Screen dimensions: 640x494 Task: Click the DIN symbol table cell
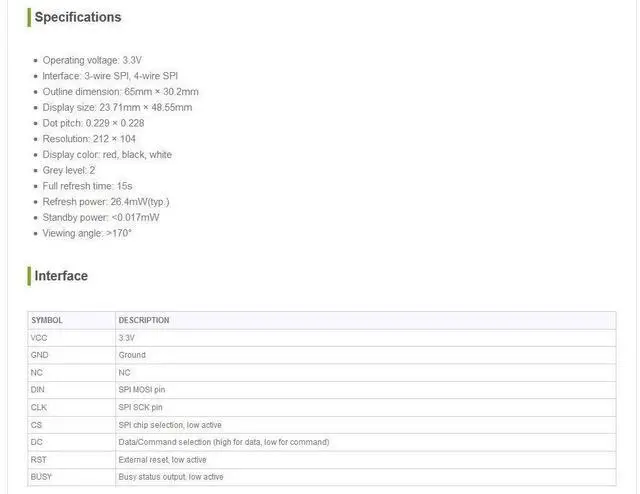click(x=71, y=390)
